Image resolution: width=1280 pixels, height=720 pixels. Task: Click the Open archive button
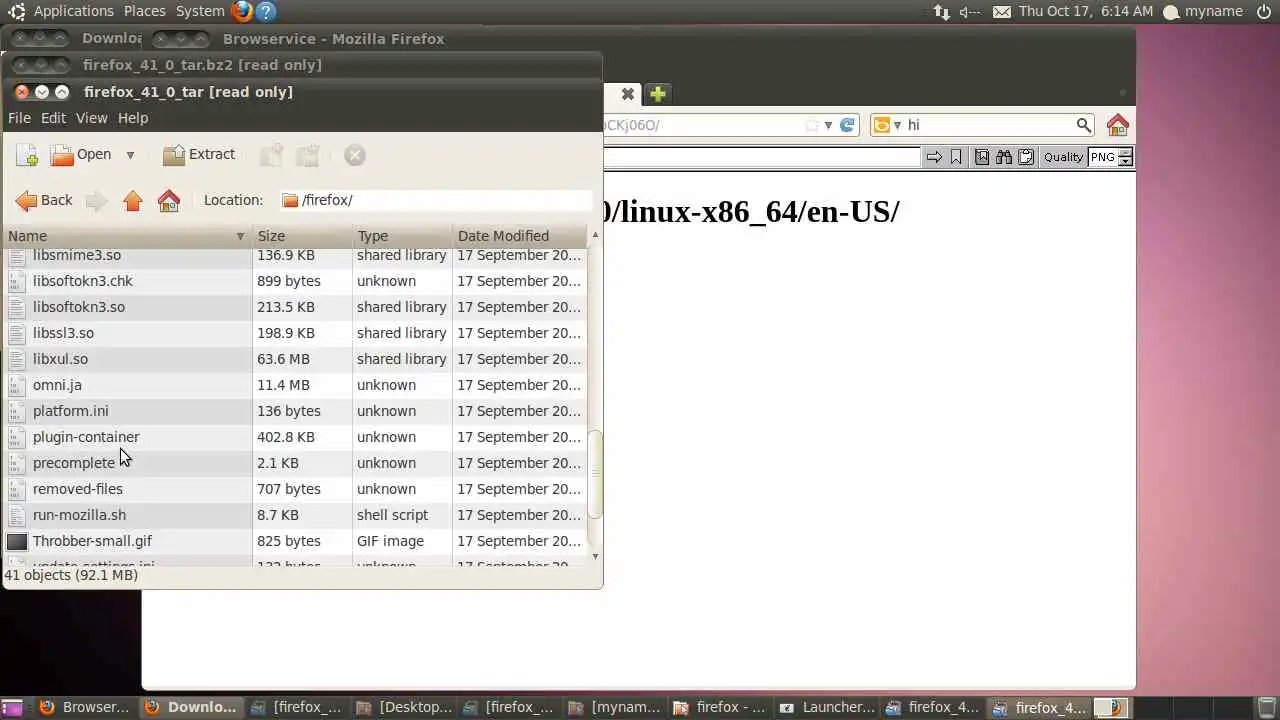[81, 155]
